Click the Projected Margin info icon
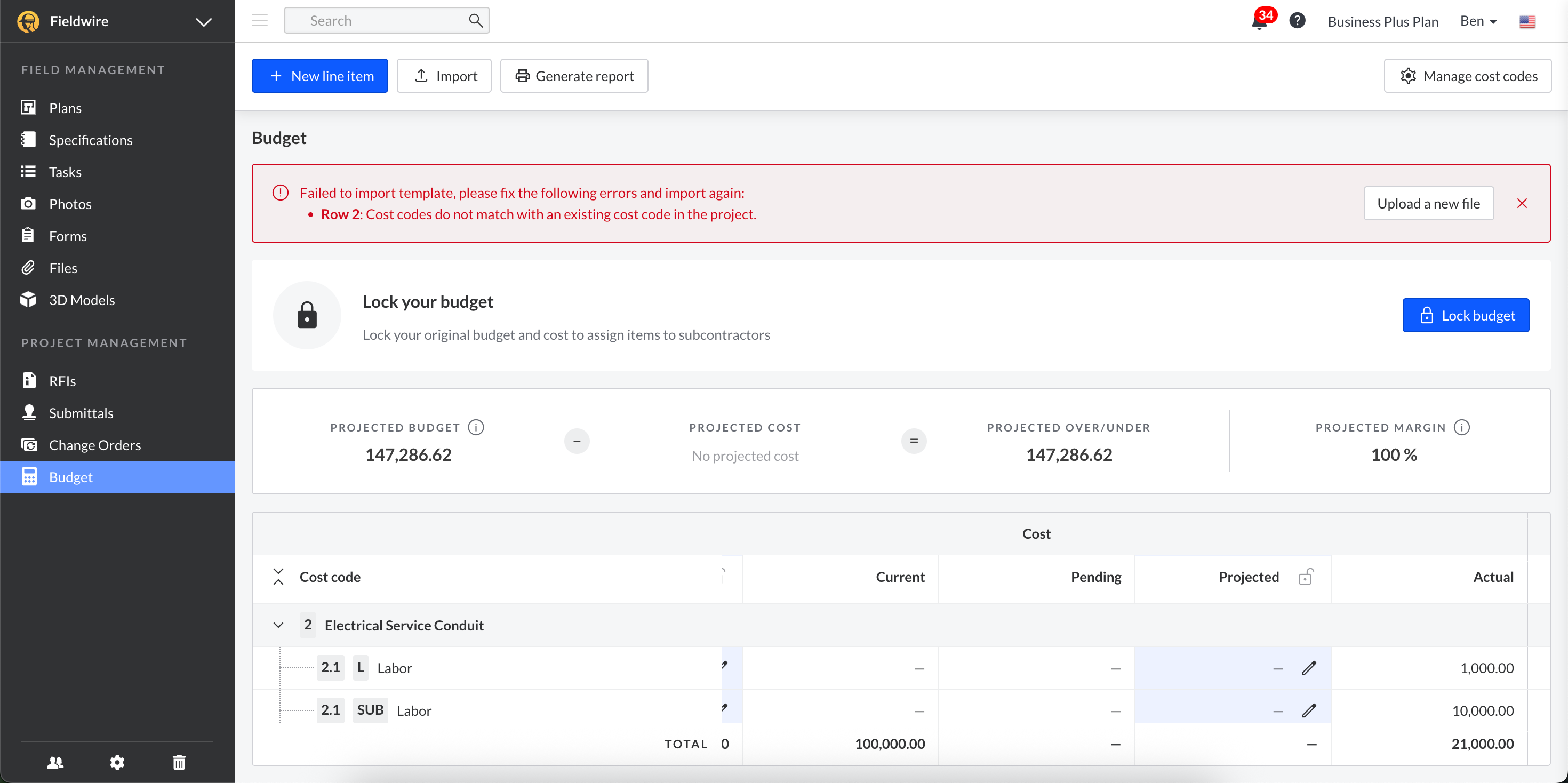The height and width of the screenshot is (783, 1568). (1461, 427)
